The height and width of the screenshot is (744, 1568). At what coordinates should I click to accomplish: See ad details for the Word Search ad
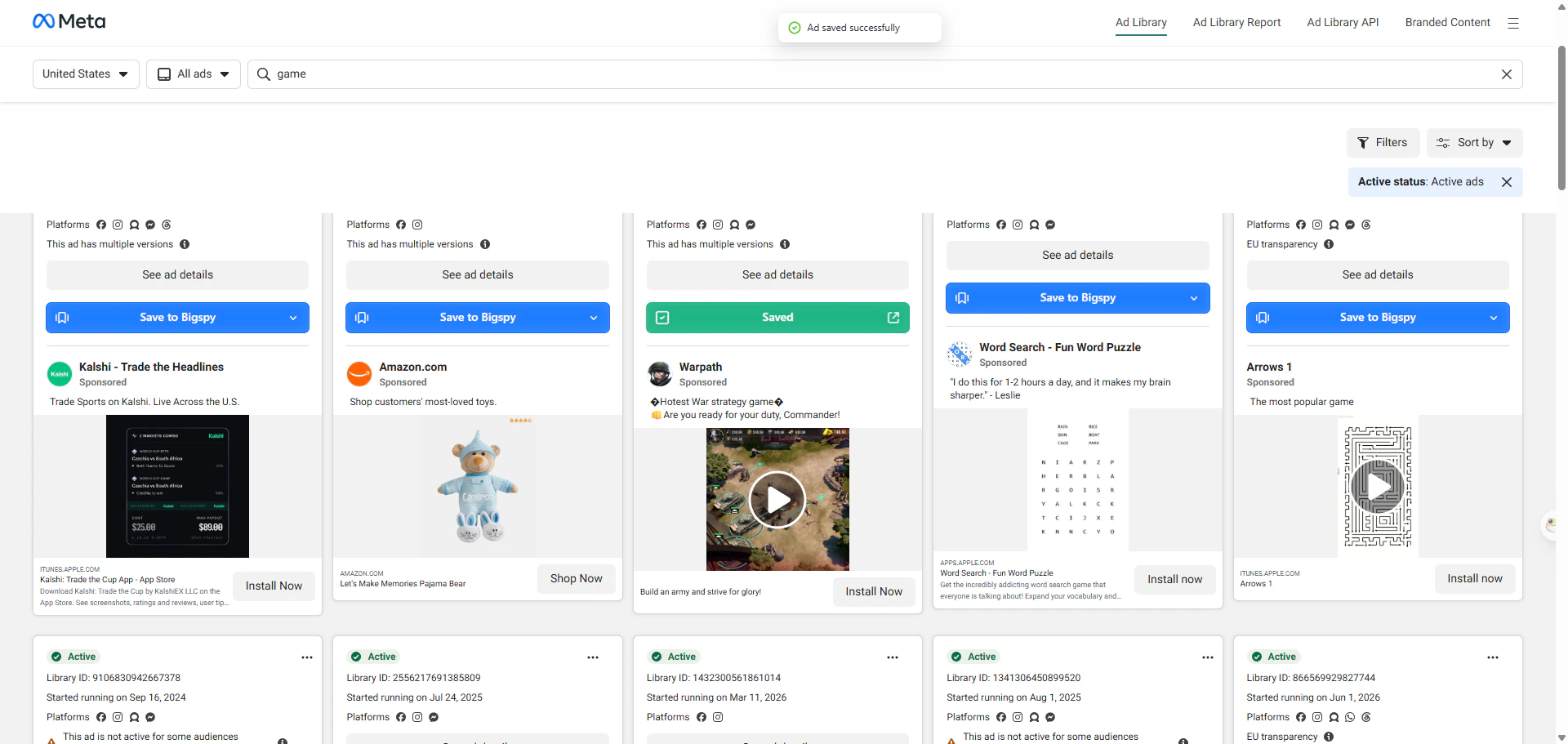point(1078,256)
